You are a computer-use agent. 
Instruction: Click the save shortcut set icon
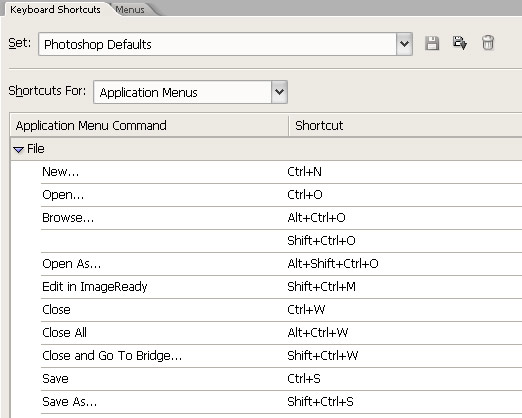pos(432,43)
